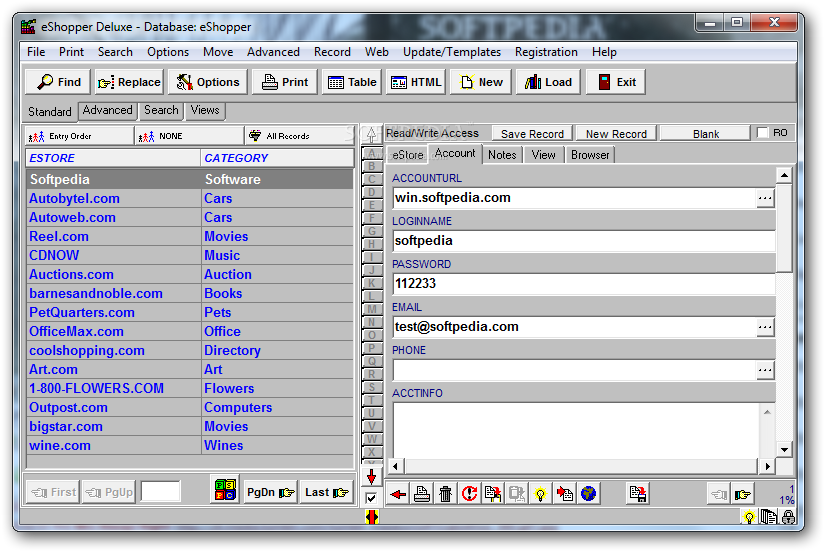Click the red and yellow splitter icon
Screen dimensions: 825x552
371,518
